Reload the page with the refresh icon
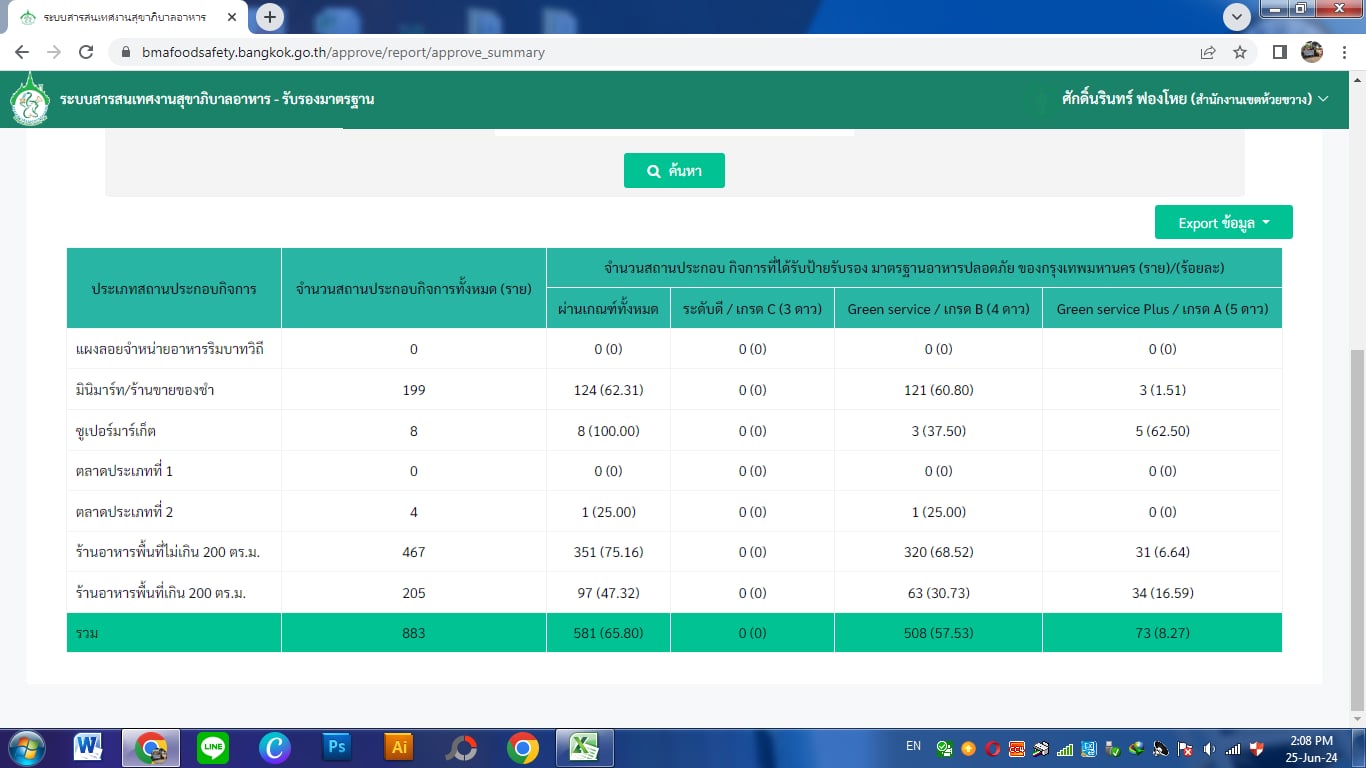The height and width of the screenshot is (768, 1366). [x=86, y=52]
